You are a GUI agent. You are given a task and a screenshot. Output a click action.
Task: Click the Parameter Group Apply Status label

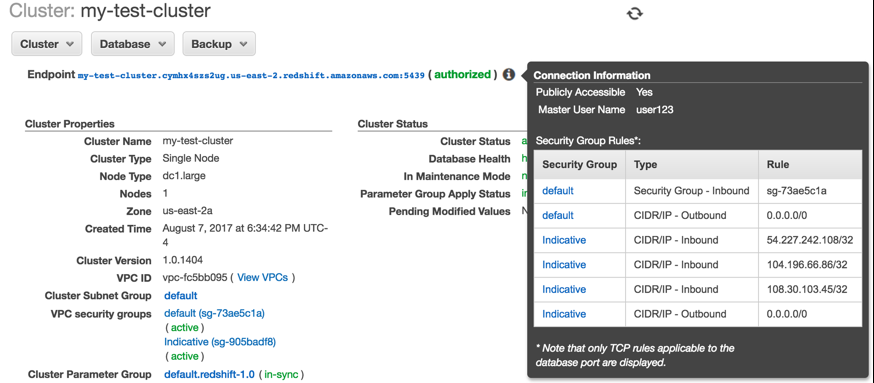click(x=435, y=194)
